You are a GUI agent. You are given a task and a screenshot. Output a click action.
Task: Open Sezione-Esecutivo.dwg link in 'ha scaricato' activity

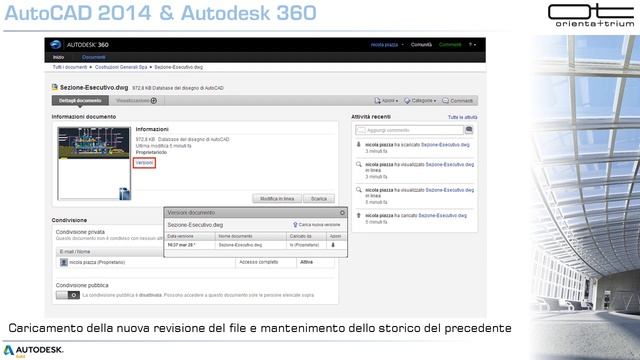coord(445,144)
